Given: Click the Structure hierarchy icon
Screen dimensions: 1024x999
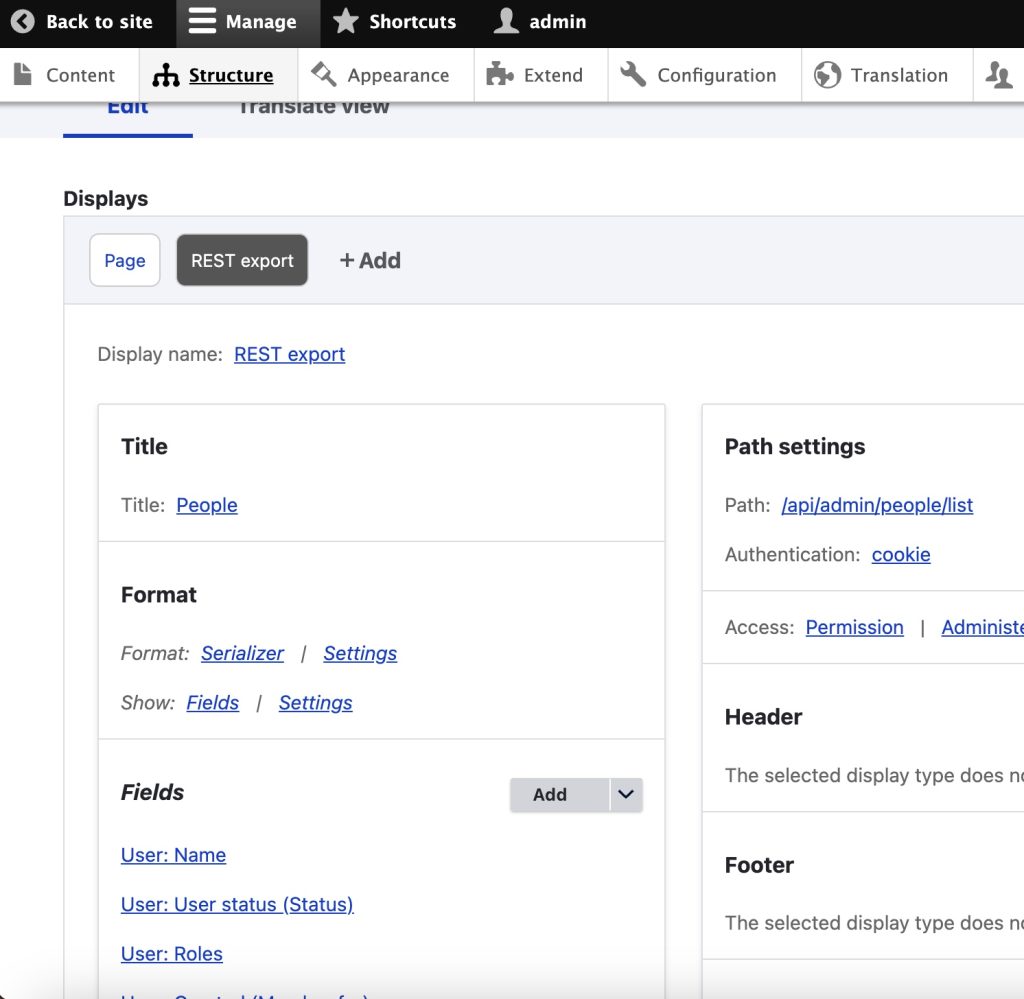Looking at the screenshot, I should point(166,75).
